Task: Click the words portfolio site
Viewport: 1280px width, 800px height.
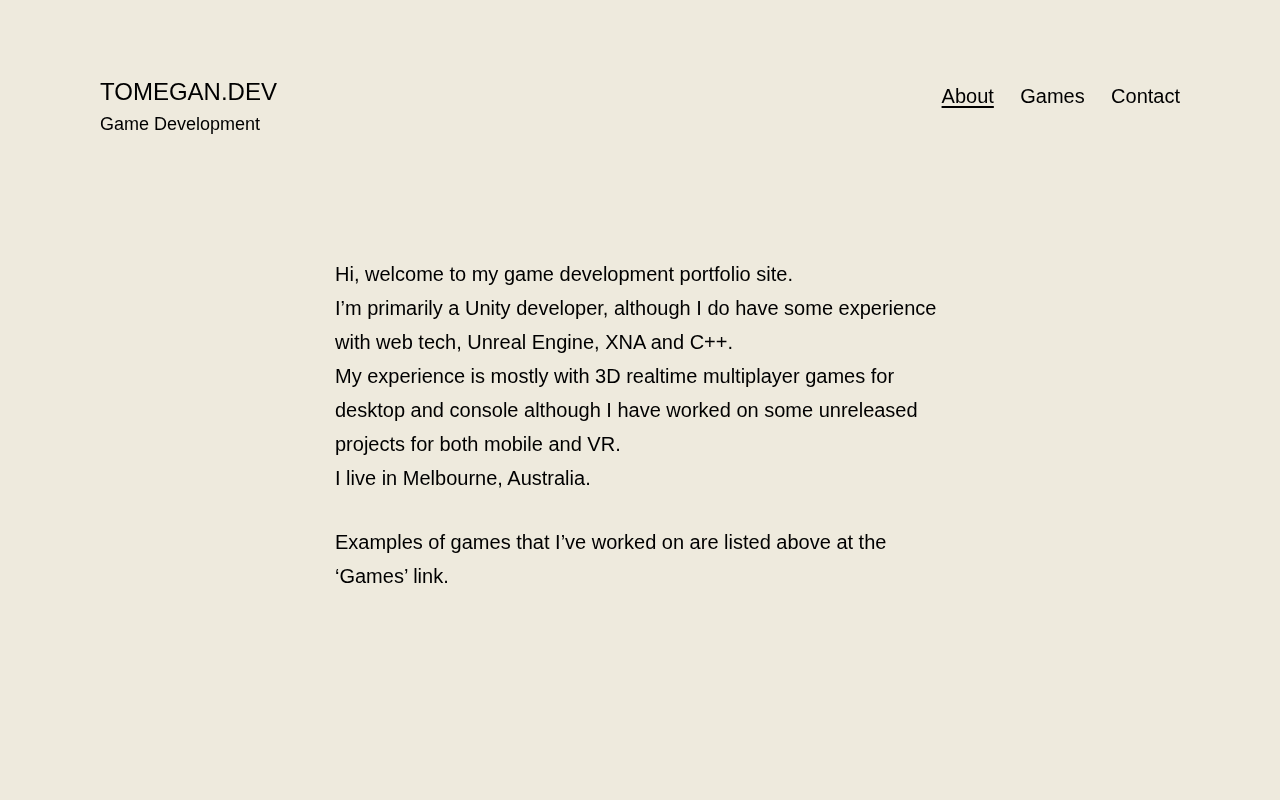Action: click(736, 274)
